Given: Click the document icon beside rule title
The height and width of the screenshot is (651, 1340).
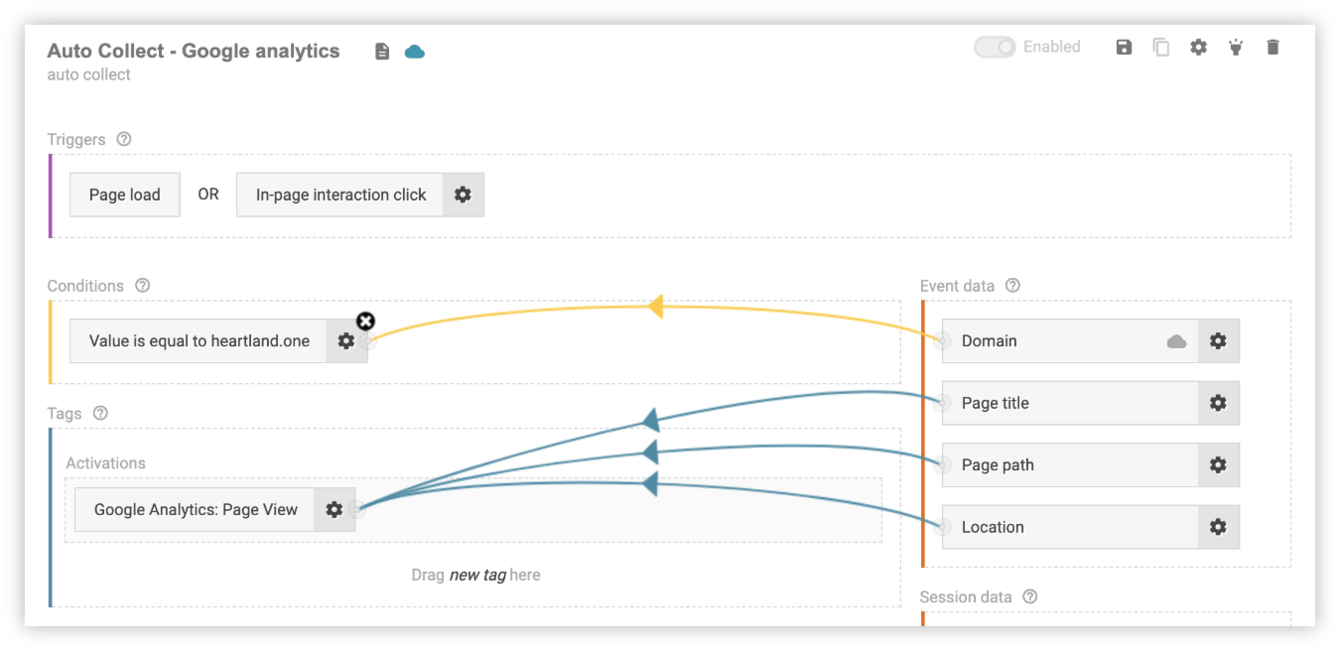Looking at the screenshot, I should [x=382, y=51].
